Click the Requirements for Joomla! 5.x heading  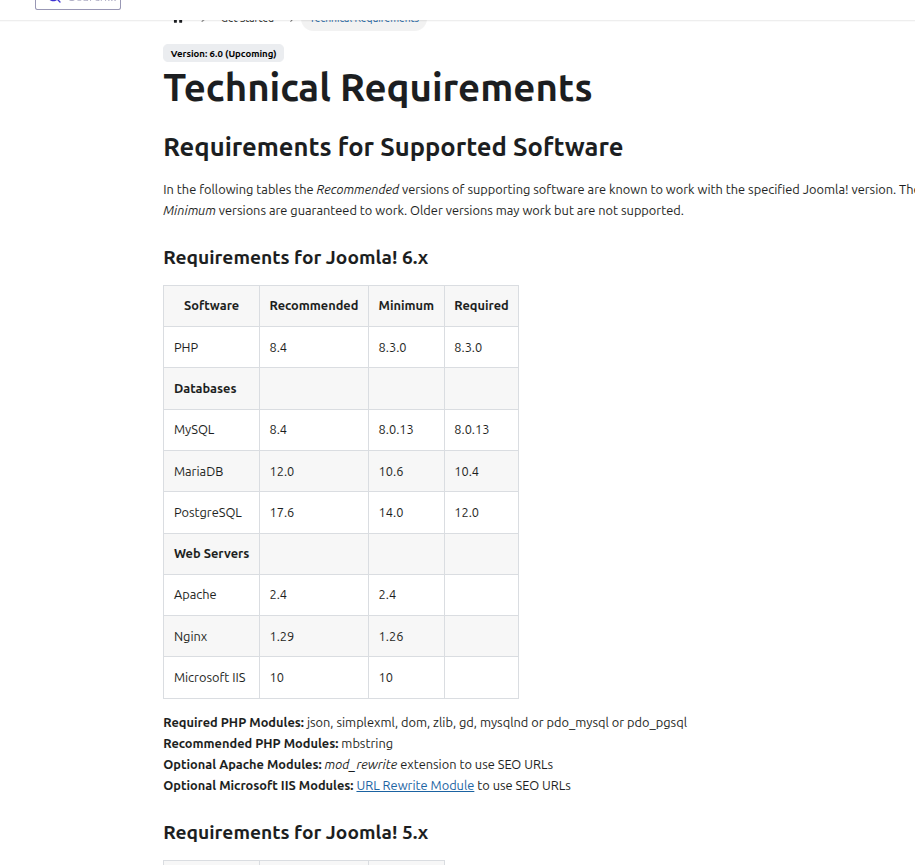click(295, 833)
